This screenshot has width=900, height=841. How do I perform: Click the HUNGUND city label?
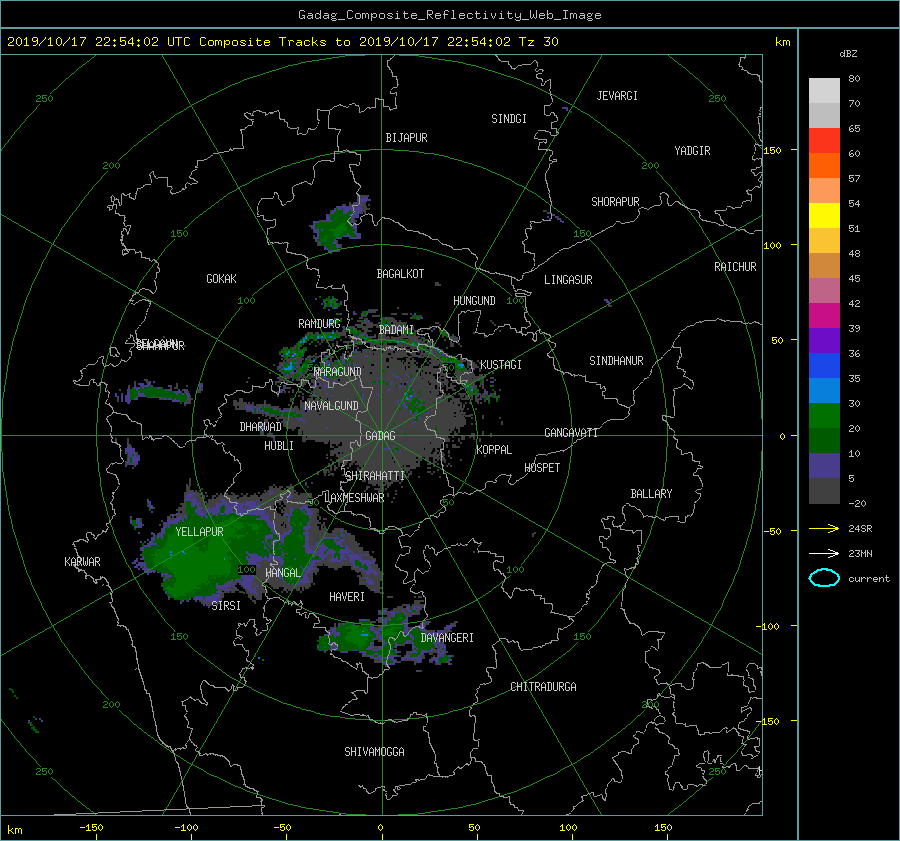pos(474,301)
